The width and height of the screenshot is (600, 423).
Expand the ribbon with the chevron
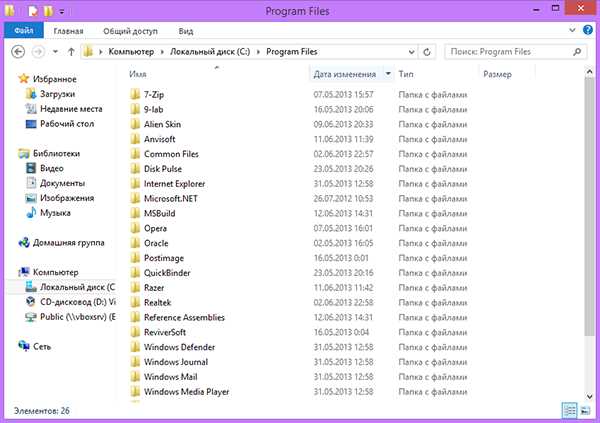click(x=572, y=30)
